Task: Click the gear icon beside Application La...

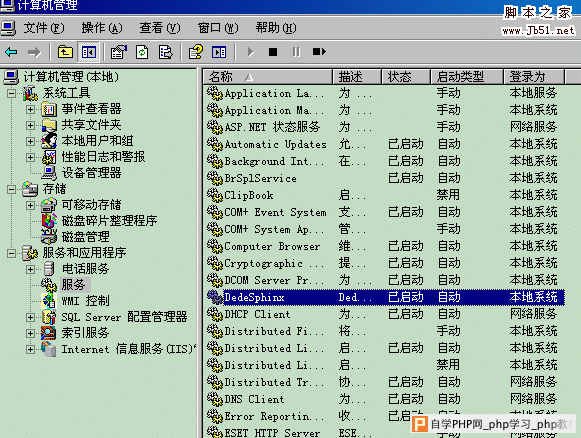Action: [215, 93]
